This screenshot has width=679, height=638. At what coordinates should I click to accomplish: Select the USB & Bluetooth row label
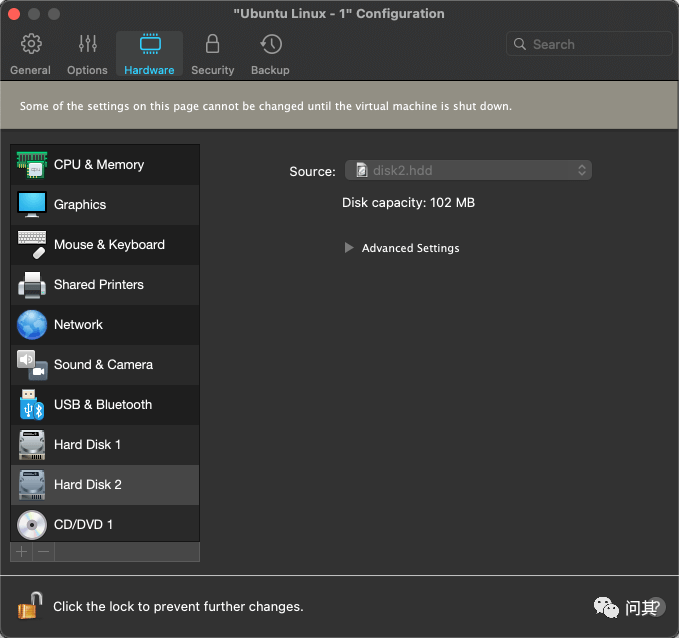pyautogui.click(x=103, y=405)
